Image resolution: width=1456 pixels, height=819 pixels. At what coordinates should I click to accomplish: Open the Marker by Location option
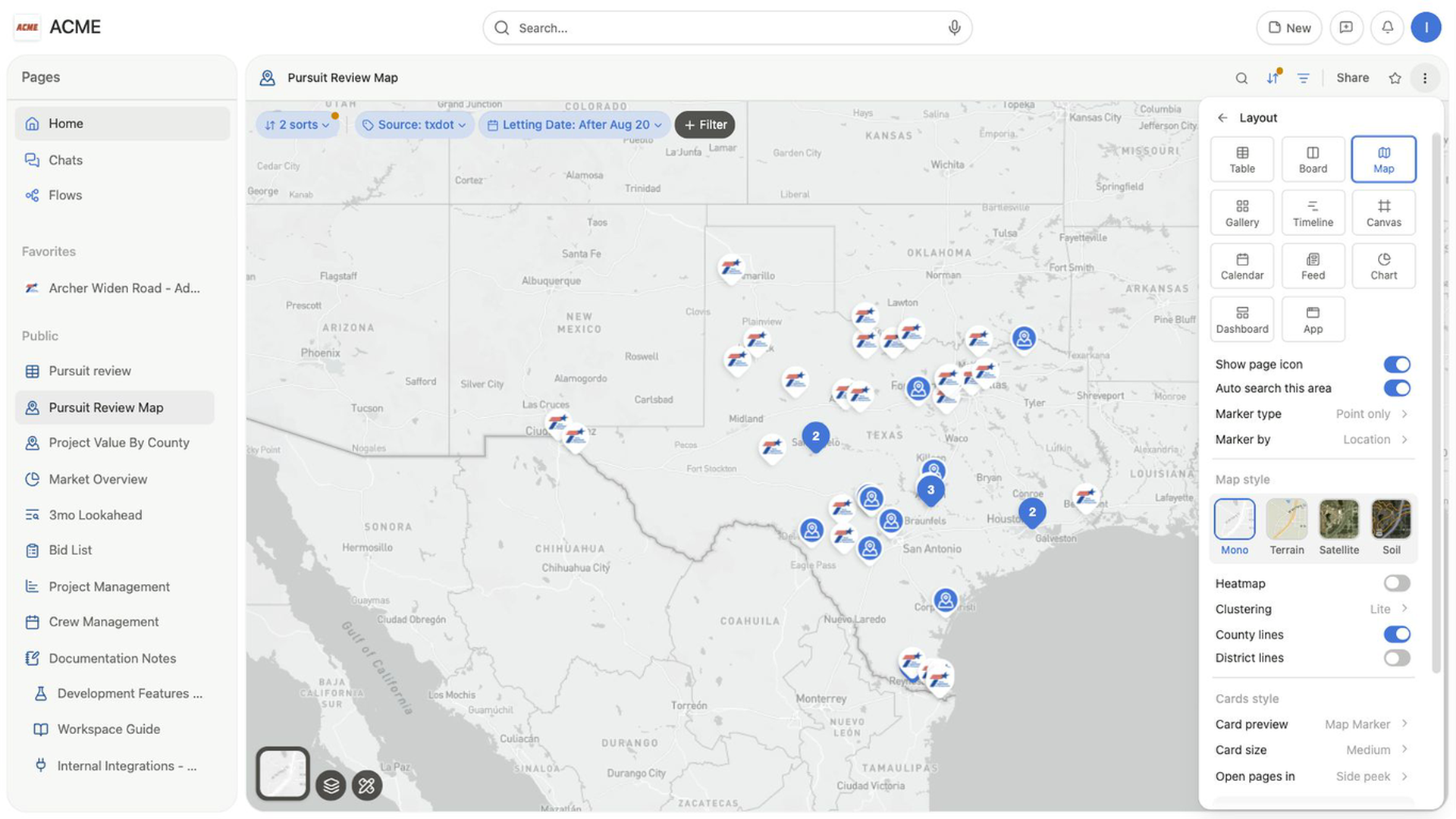(1313, 440)
